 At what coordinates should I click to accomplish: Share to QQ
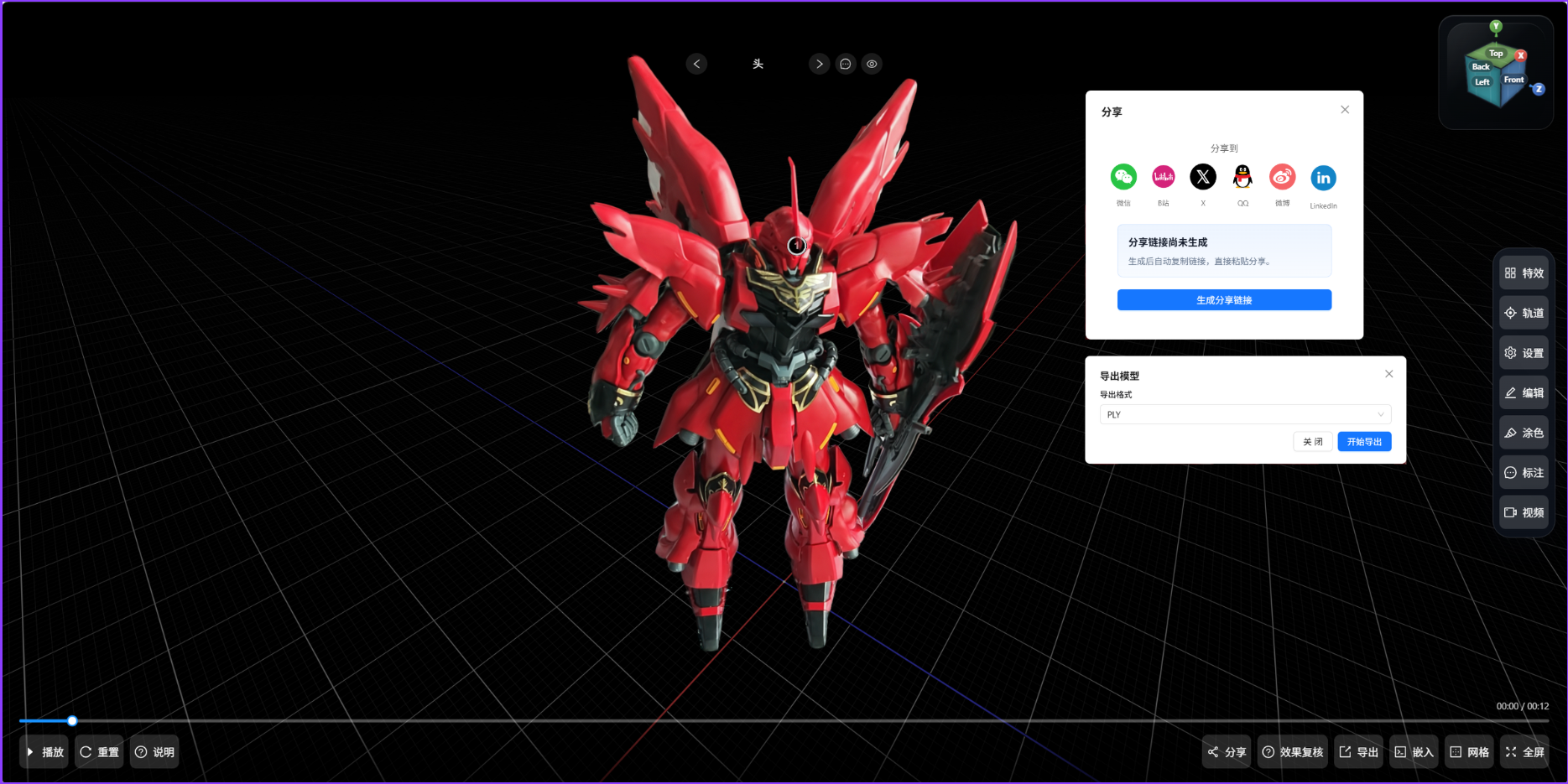(1242, 177)
